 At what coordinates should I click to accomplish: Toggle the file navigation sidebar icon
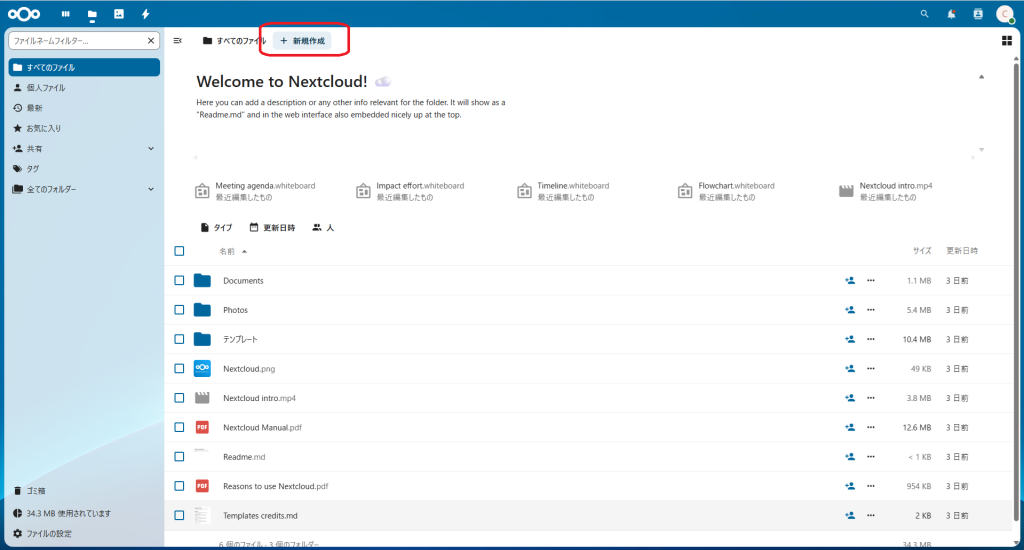(x=178, y=41)
